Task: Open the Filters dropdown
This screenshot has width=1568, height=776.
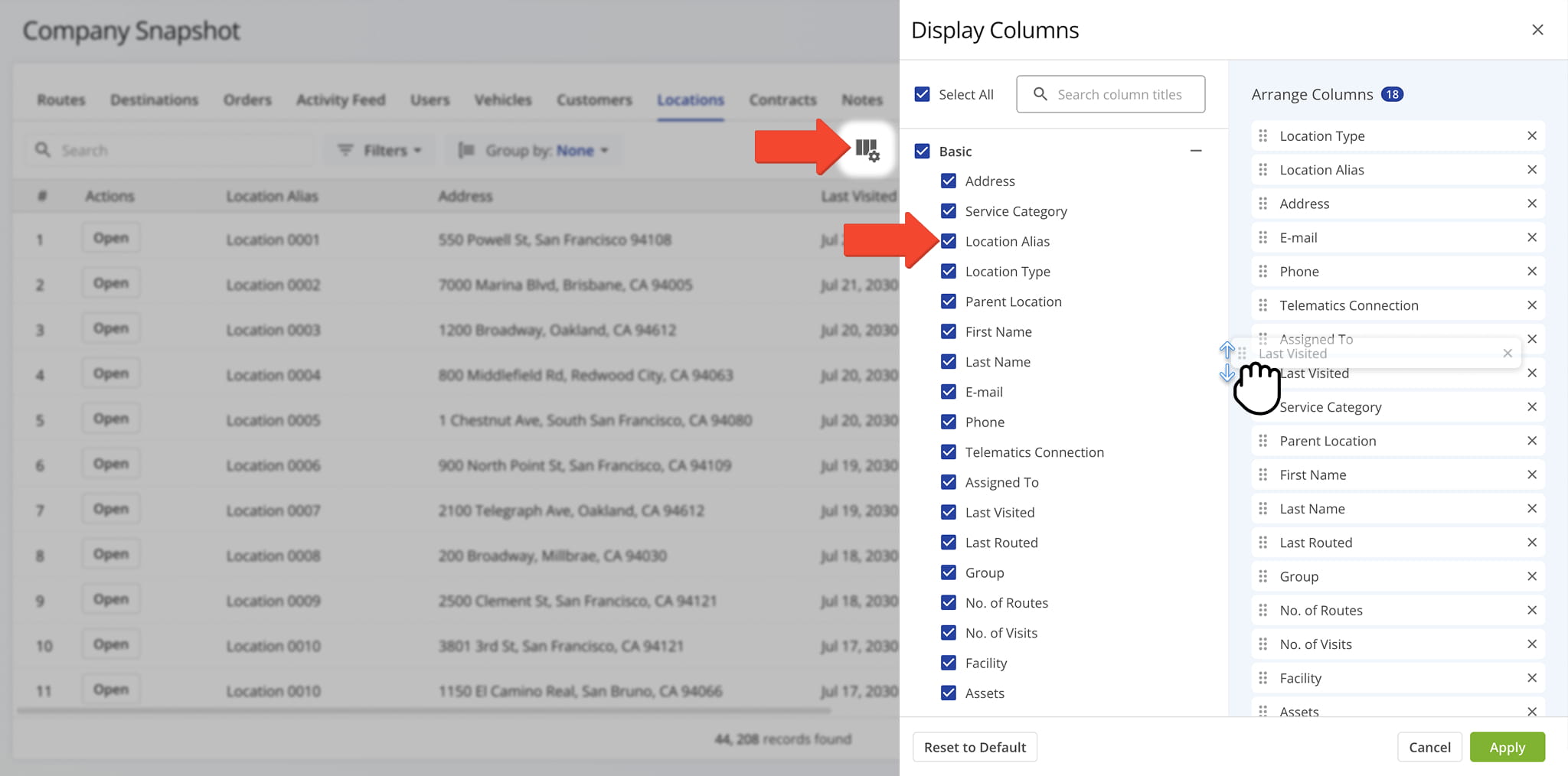Action: coord(381,150)
